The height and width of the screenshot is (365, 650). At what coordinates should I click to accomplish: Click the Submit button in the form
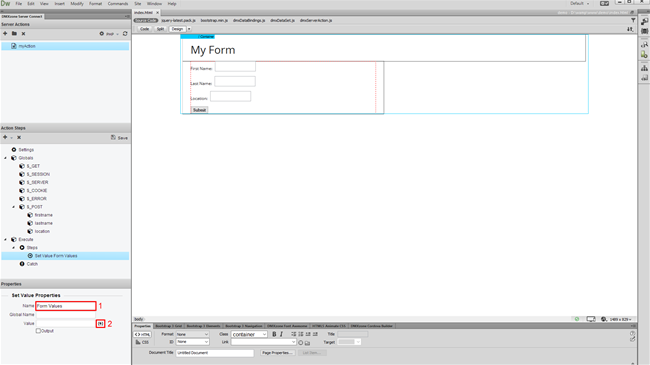pos(199,110)
